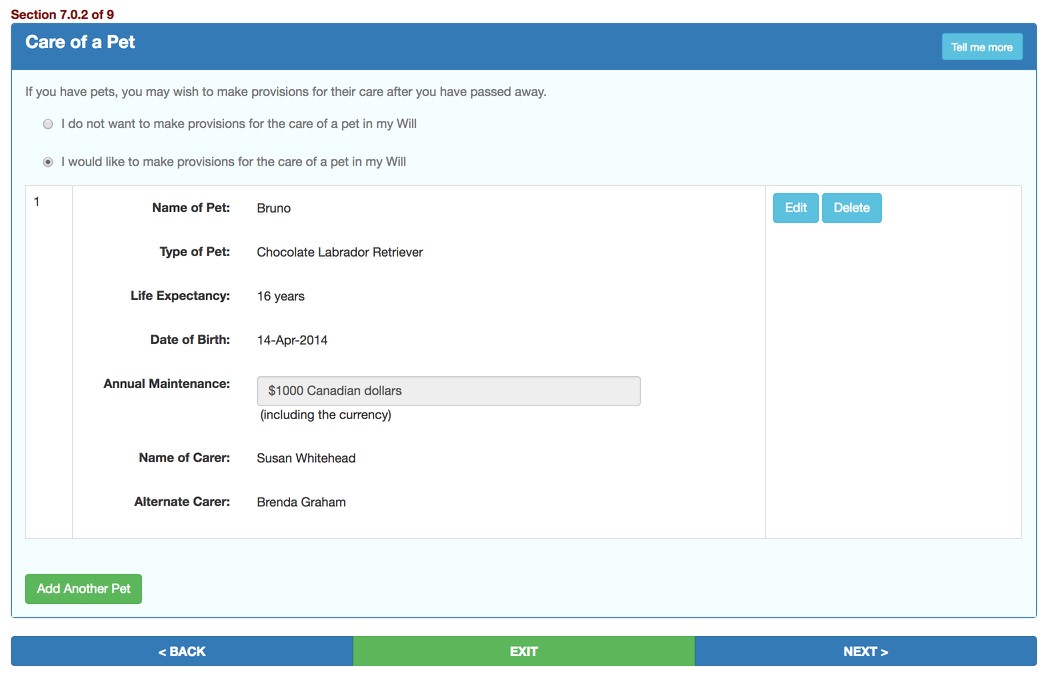Proceed with the NEXT button
The height and width of the screenshot is (676, 1046).
(865, 651)
